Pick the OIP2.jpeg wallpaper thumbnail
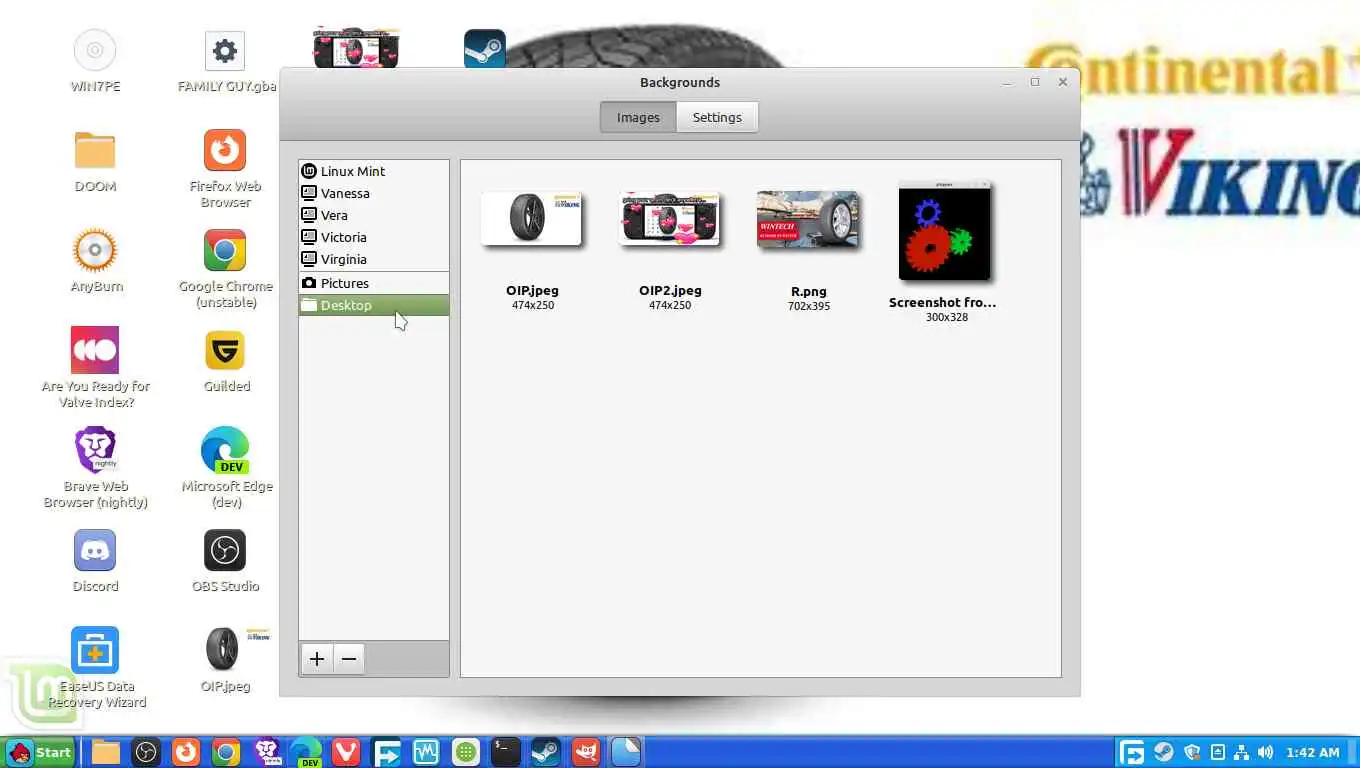Viewport: 1360px width, 768px height. 669,218
